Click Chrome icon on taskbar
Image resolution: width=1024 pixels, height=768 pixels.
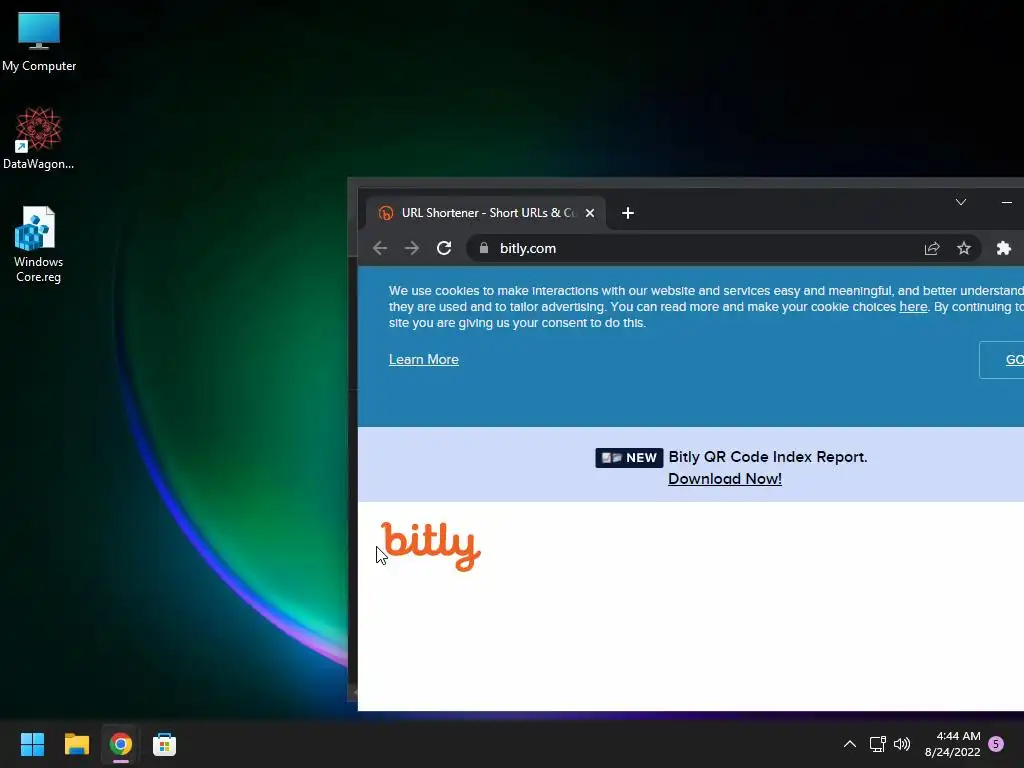(121, 744)
